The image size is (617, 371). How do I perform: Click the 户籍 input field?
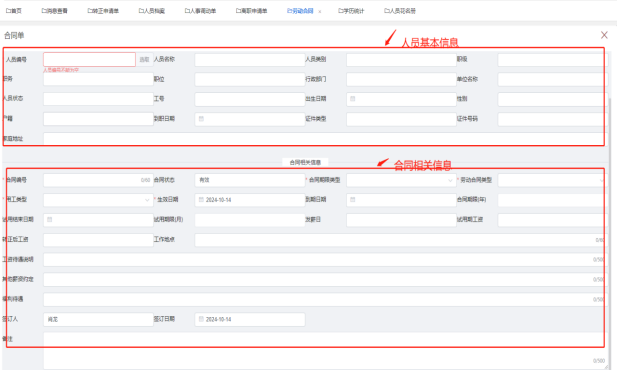(98, 119)
